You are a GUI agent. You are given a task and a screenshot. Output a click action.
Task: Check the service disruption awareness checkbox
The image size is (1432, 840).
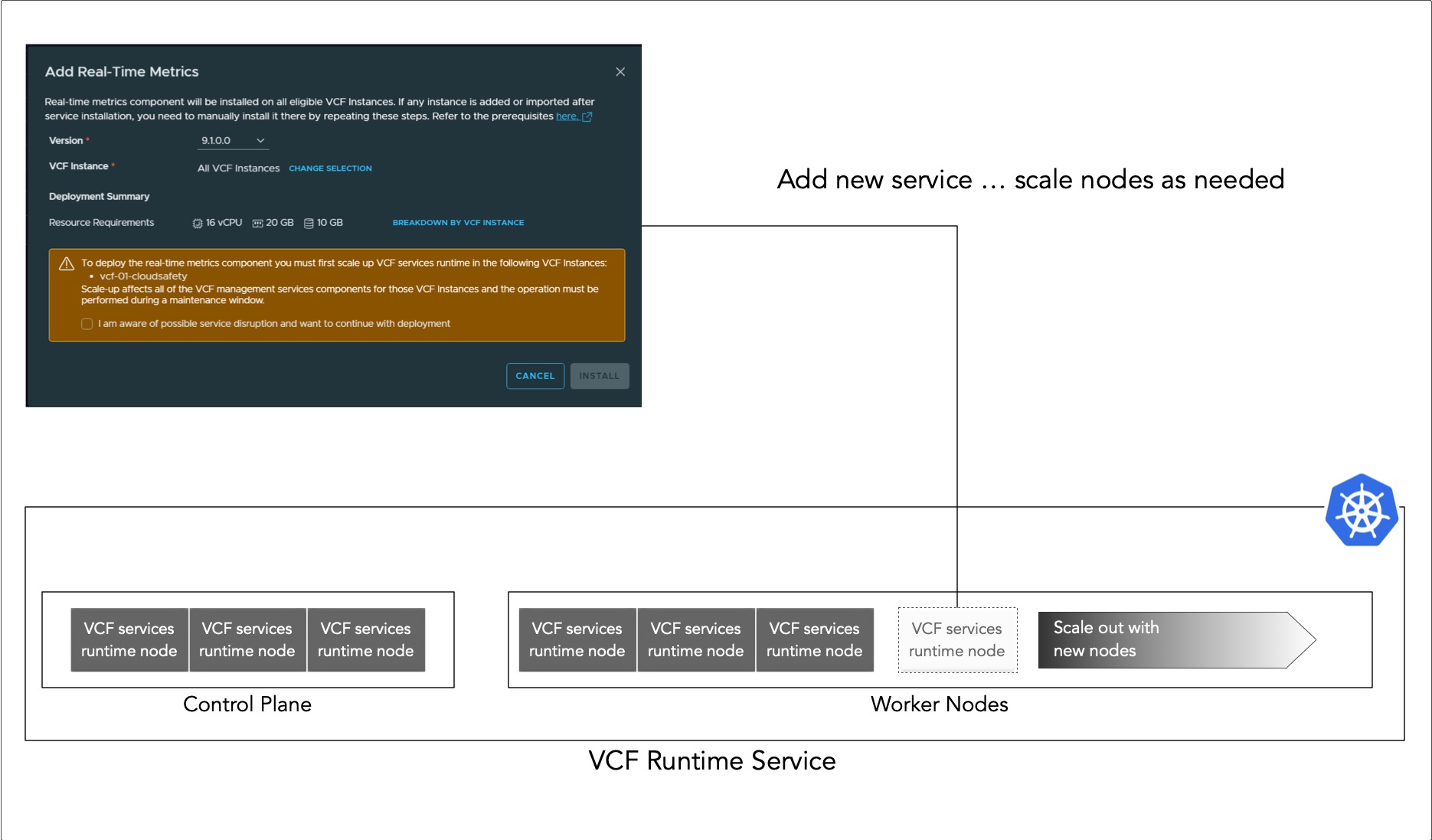click(x=87, y=324)
